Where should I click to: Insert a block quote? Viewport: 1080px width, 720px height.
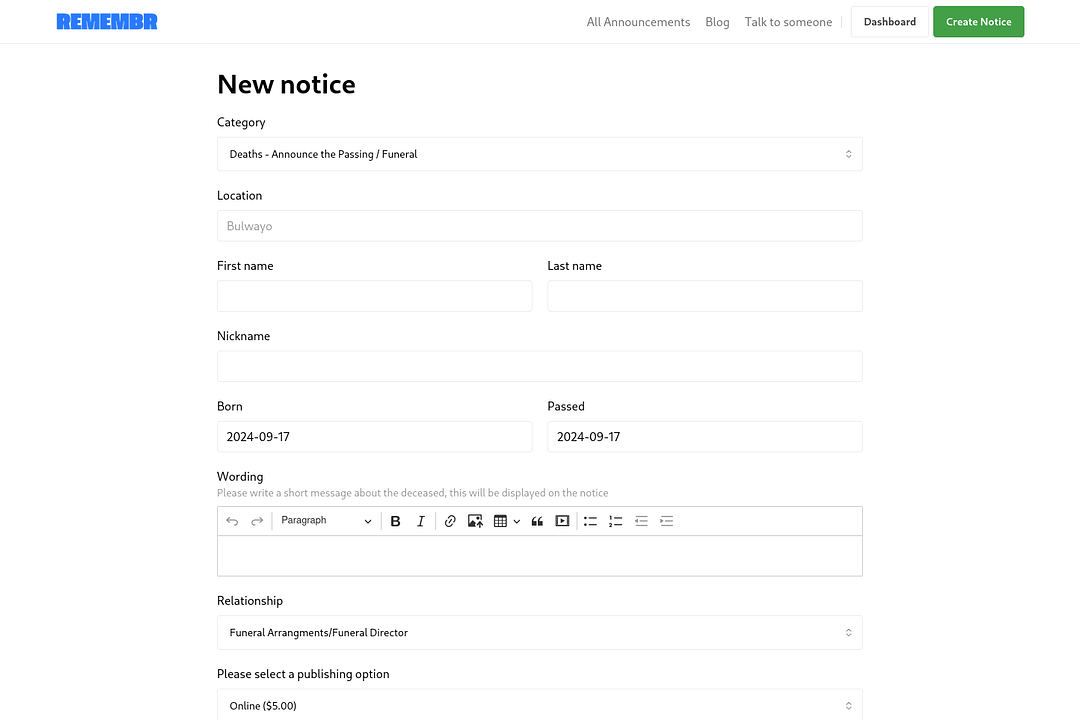537,521
